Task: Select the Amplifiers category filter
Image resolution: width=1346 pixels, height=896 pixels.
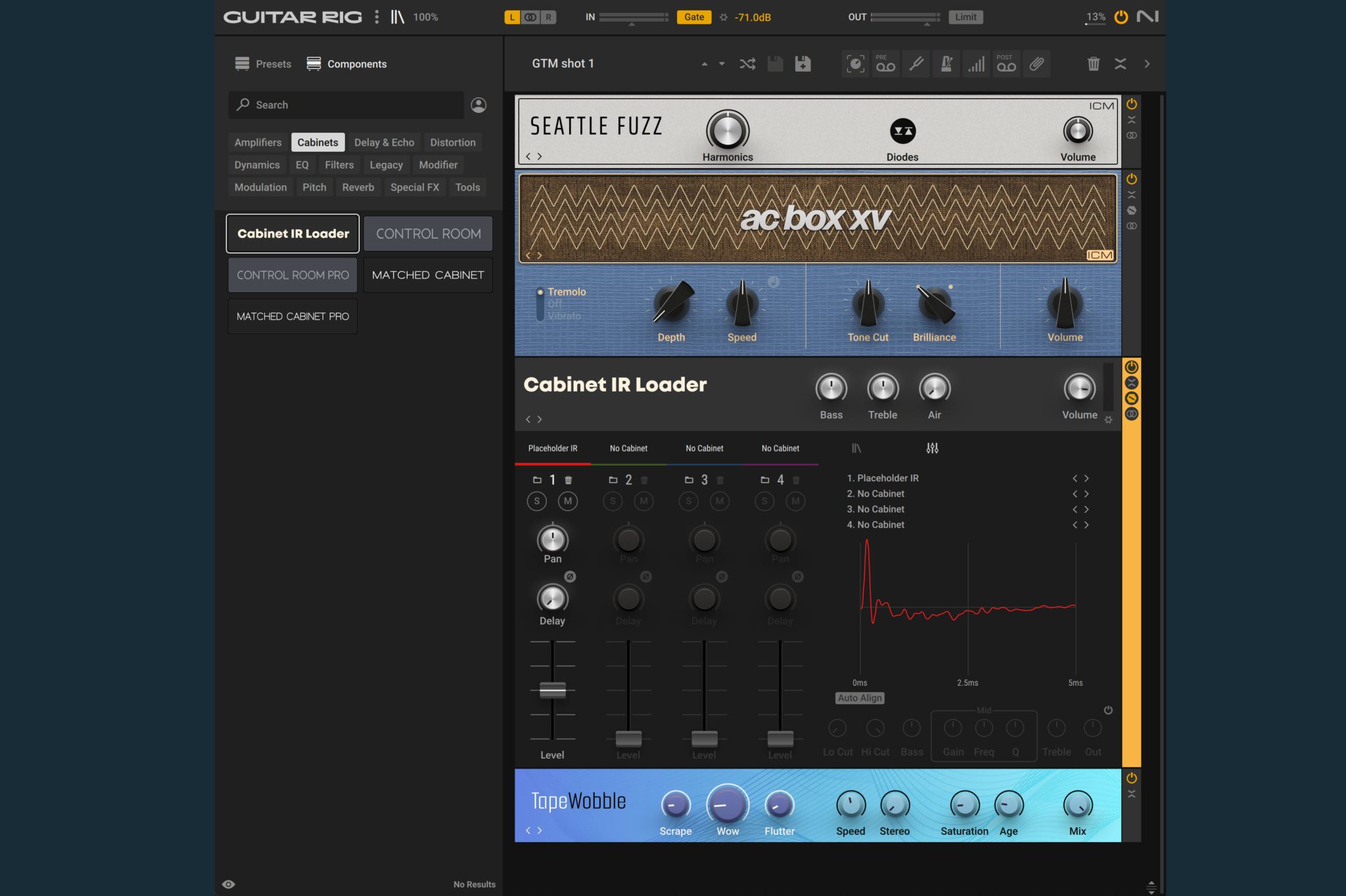Action: (x=257, y=142)
